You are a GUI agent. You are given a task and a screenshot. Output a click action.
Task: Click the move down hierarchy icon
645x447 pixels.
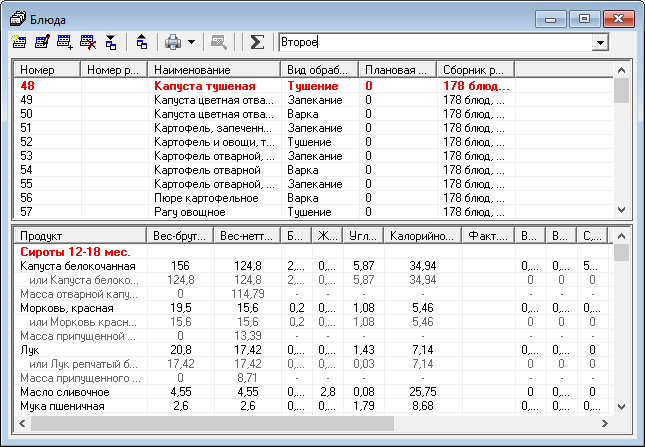click(x=110, y=42)
